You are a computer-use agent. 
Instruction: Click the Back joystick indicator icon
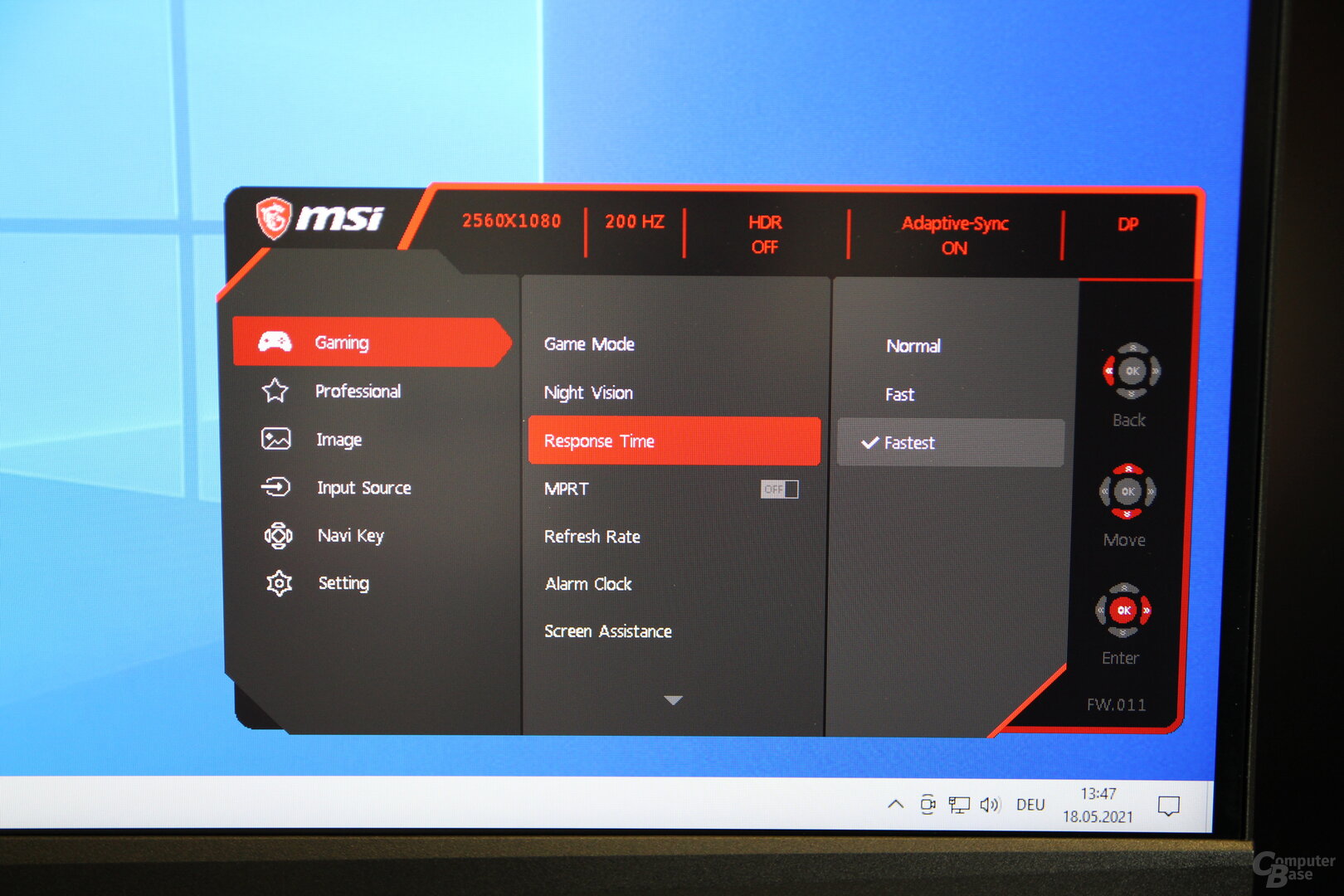(1131, 371)
